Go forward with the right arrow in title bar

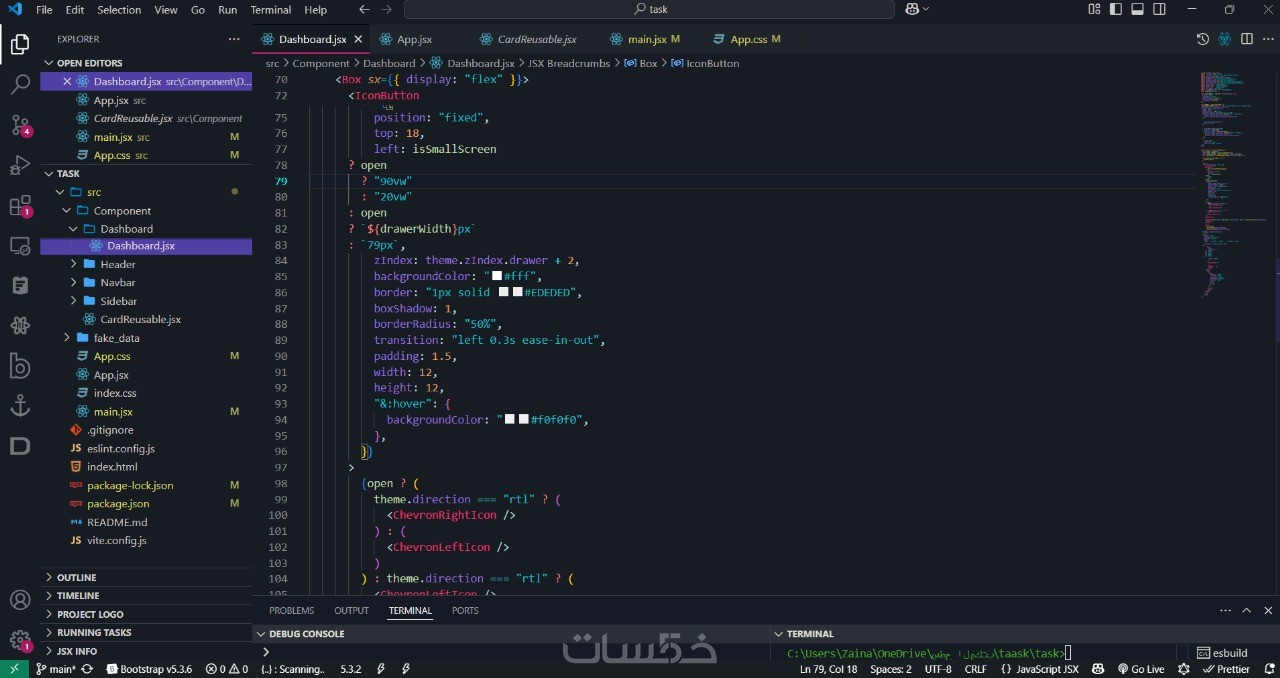tap(388, 10)
